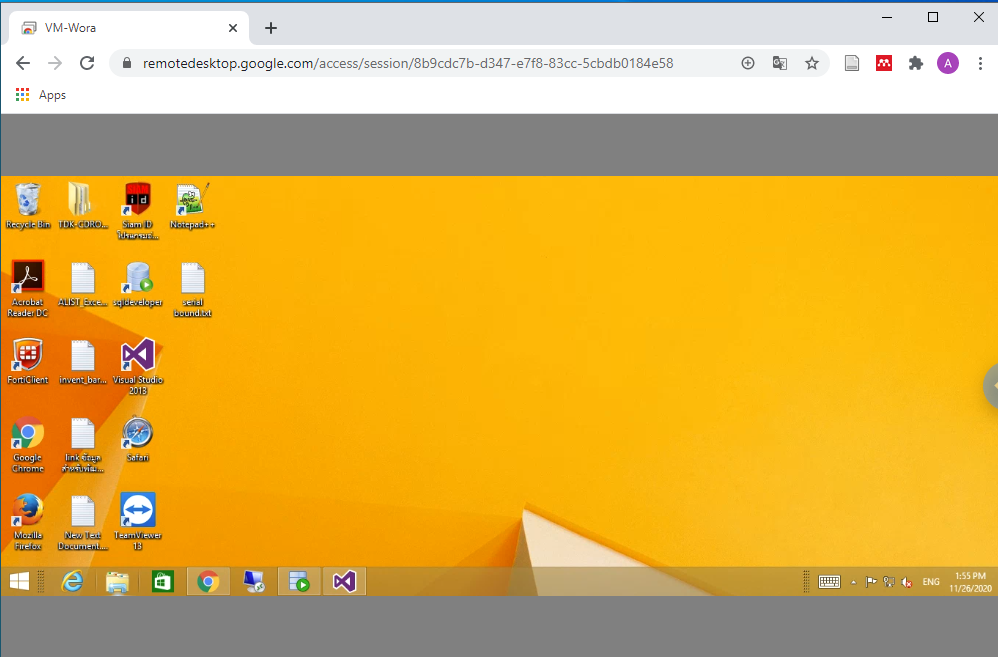Select the serial bound.txt file on desktop

click(192, 279)
